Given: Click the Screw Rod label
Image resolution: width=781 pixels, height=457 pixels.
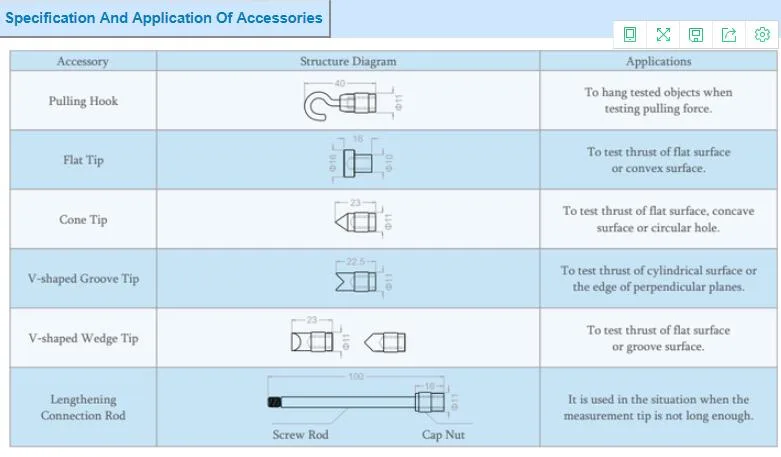Looking at the screenshot, I should (x=300, y=435).
